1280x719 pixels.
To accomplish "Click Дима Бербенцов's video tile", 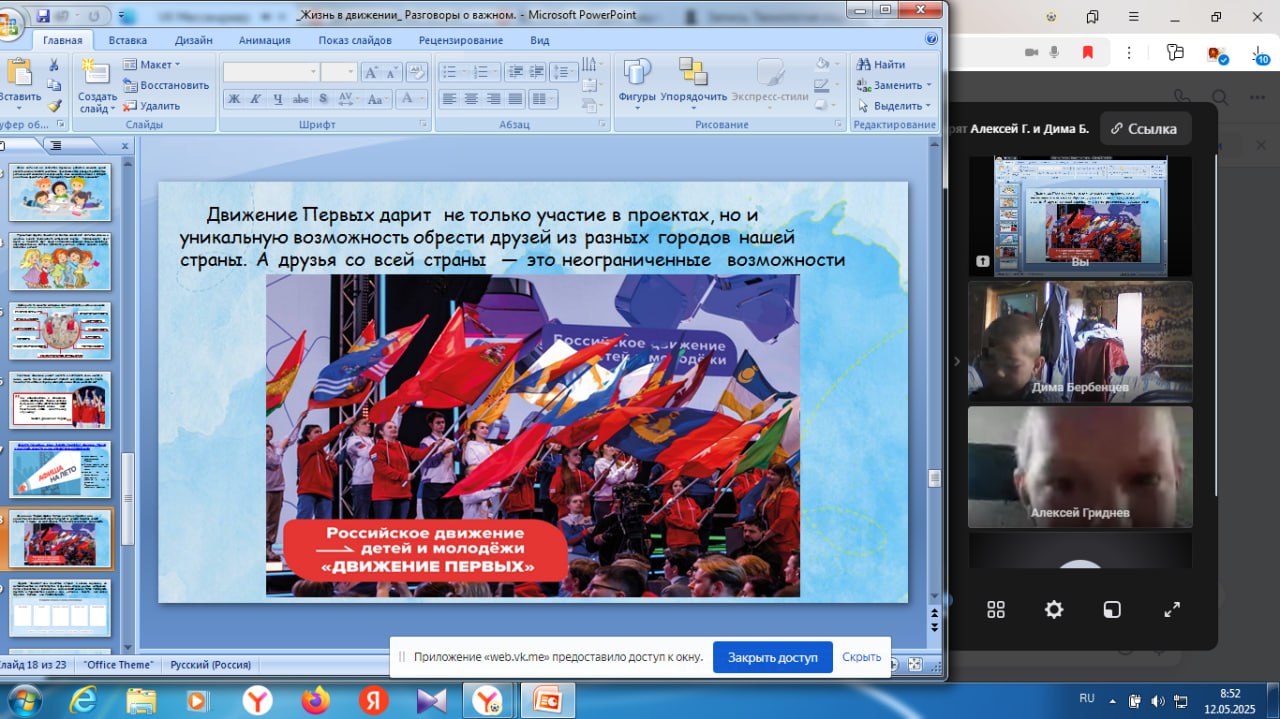I will [x=1080, y=341].
